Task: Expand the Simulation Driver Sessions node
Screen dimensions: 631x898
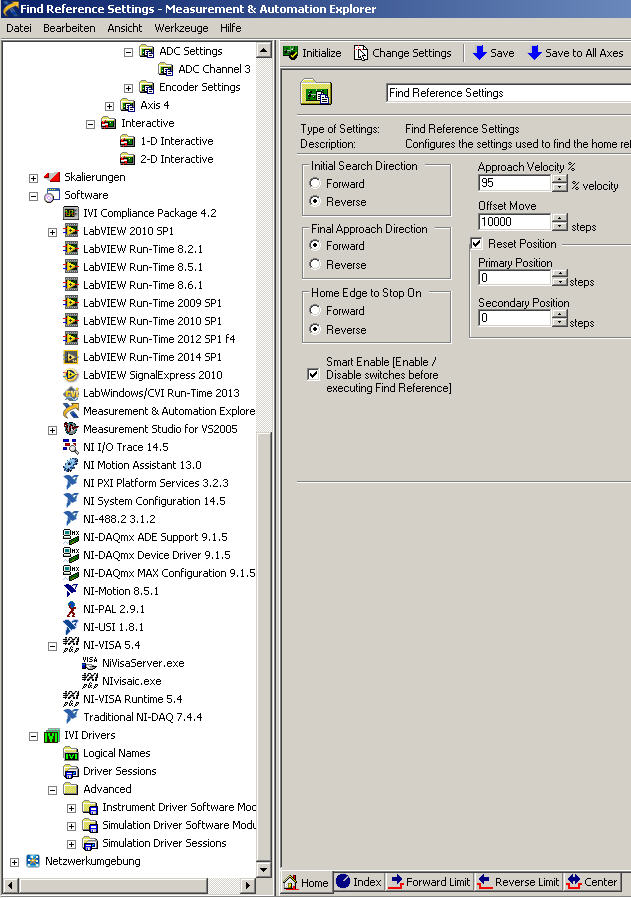Action: [x=71, y=844]
